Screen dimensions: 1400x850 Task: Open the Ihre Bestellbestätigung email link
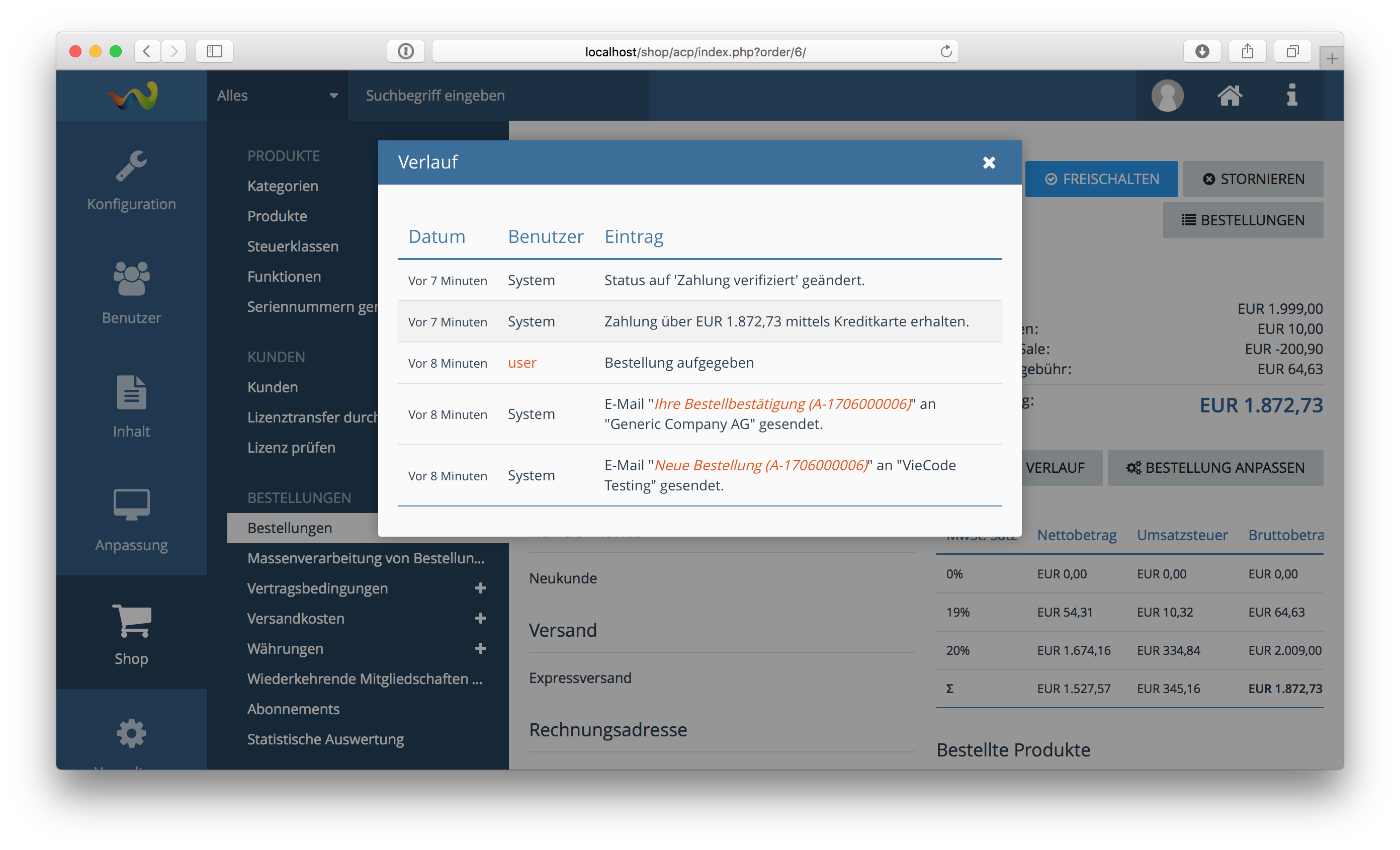782,404
